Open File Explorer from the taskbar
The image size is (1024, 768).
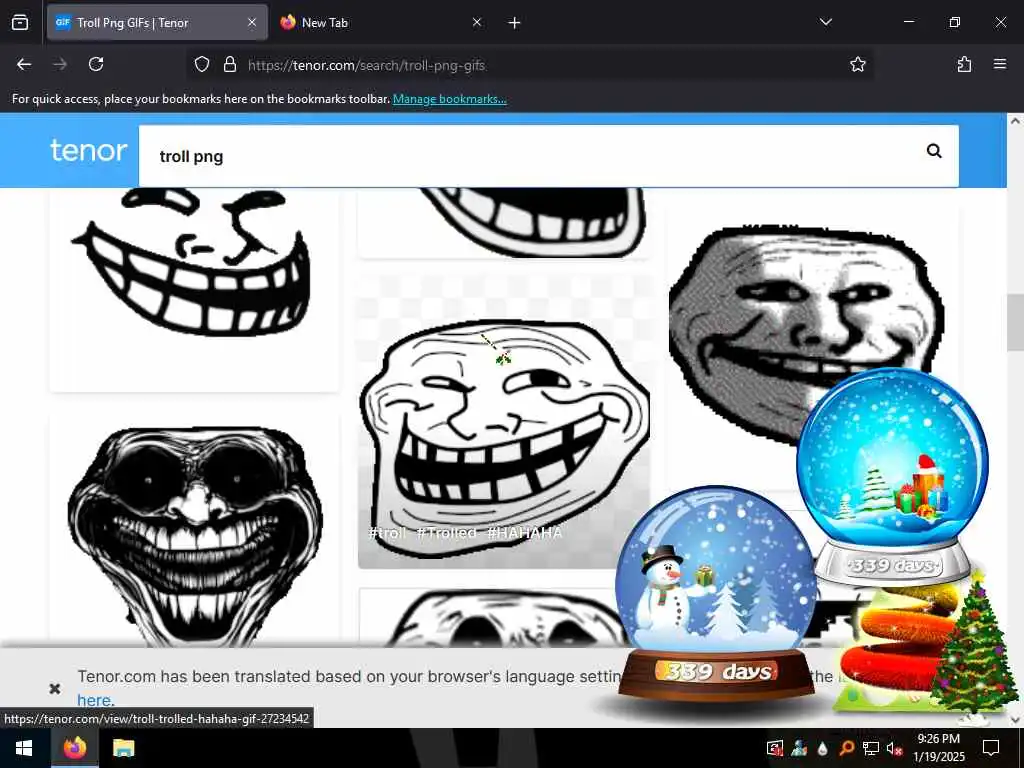[123, 748]
